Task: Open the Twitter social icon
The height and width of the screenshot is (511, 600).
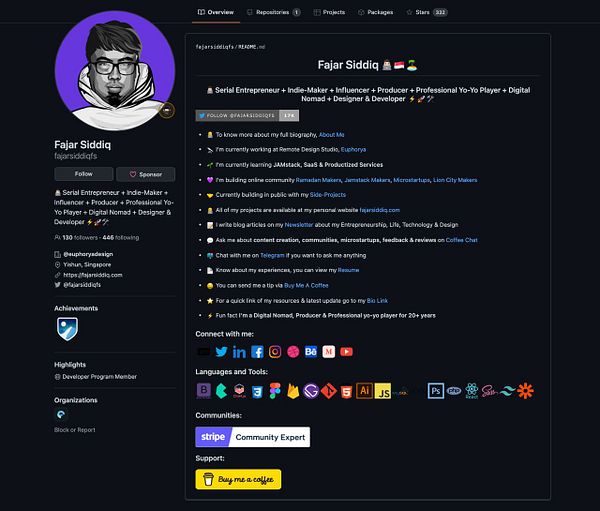Action: coord(221,351)
